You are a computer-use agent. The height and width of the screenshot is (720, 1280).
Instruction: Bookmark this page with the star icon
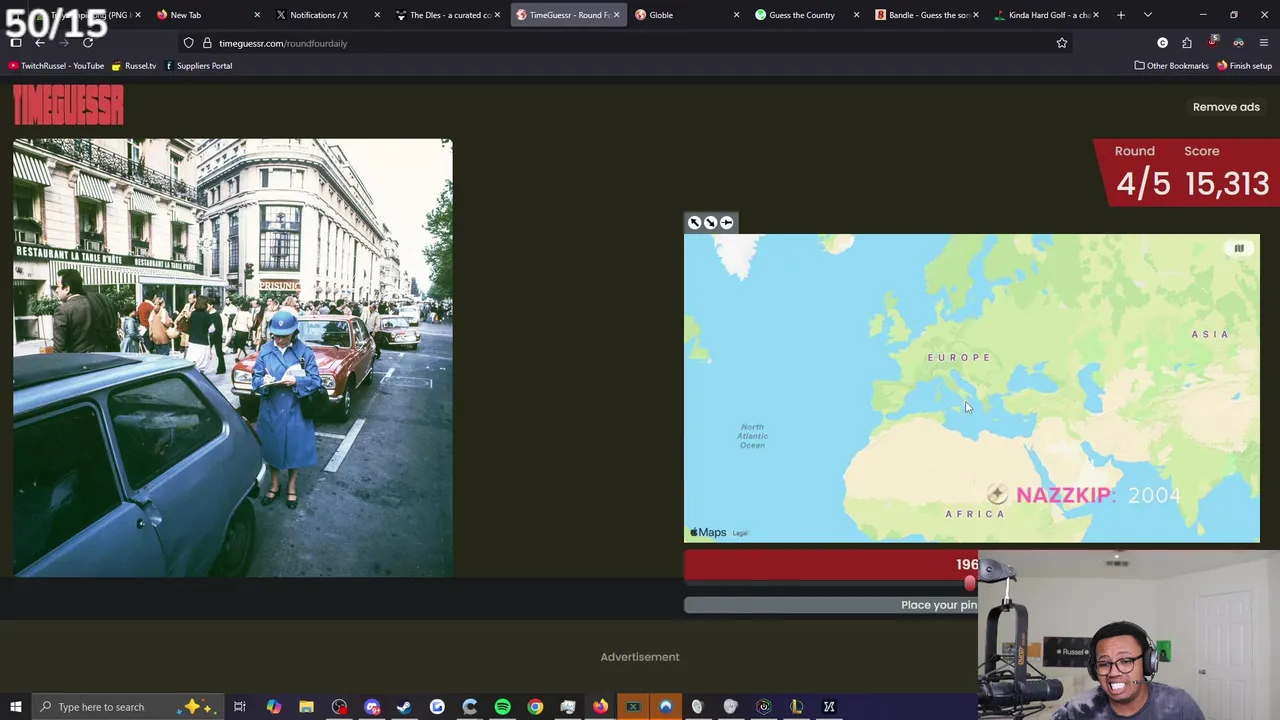coord(1062,43)
